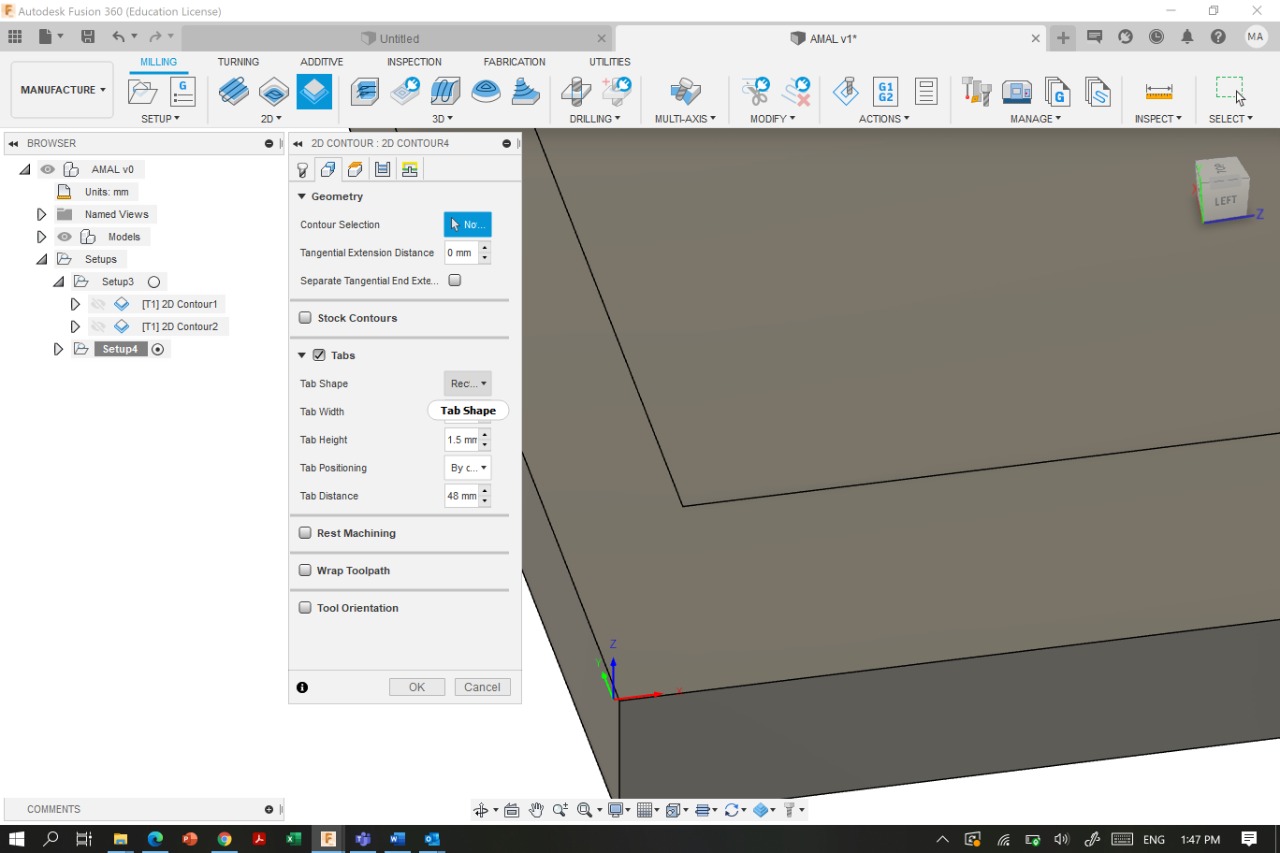Open the Tab Positioning dropdown
Screen dimensions: 1280x853
click(468, 468)
